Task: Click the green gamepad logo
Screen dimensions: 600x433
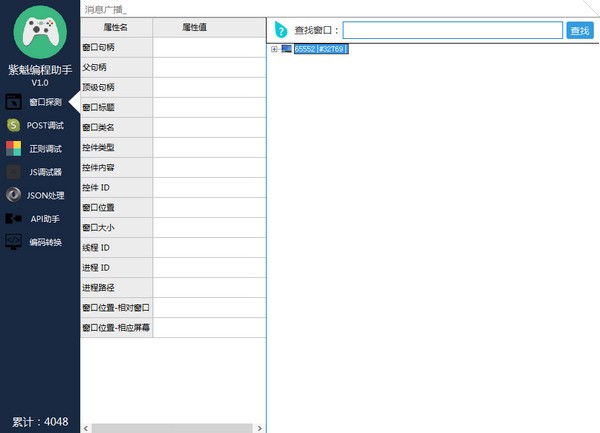Action: [x=40, y=32]
